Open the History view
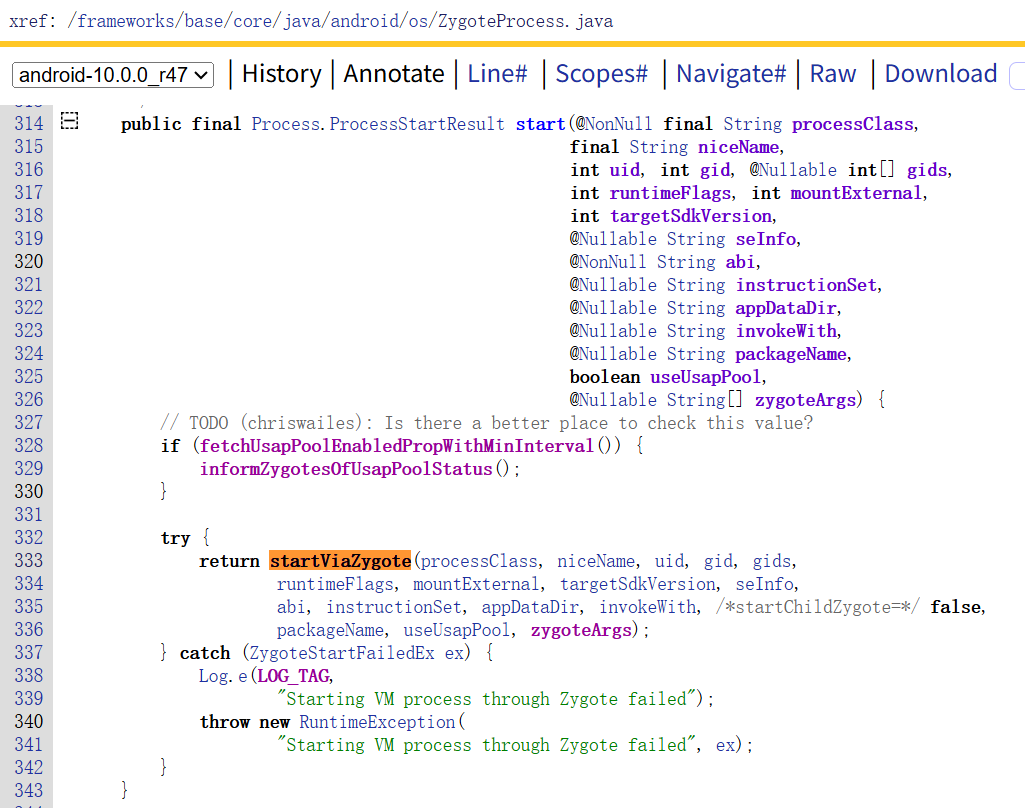This screenshot has height=808, width=1025. (x=282, y=74)
